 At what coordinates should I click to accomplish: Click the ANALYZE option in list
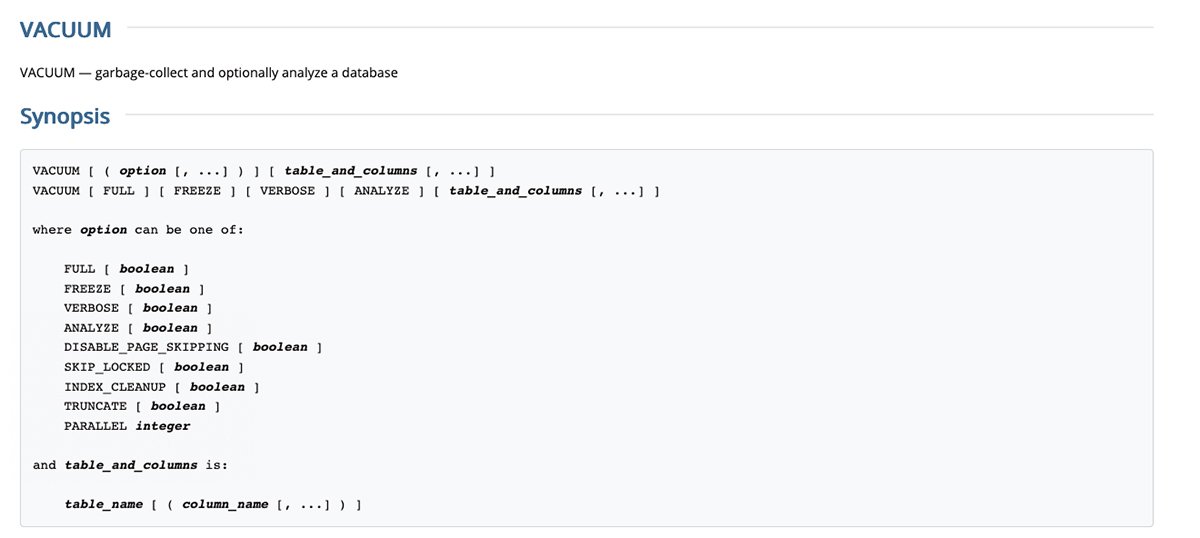(91, 328)
